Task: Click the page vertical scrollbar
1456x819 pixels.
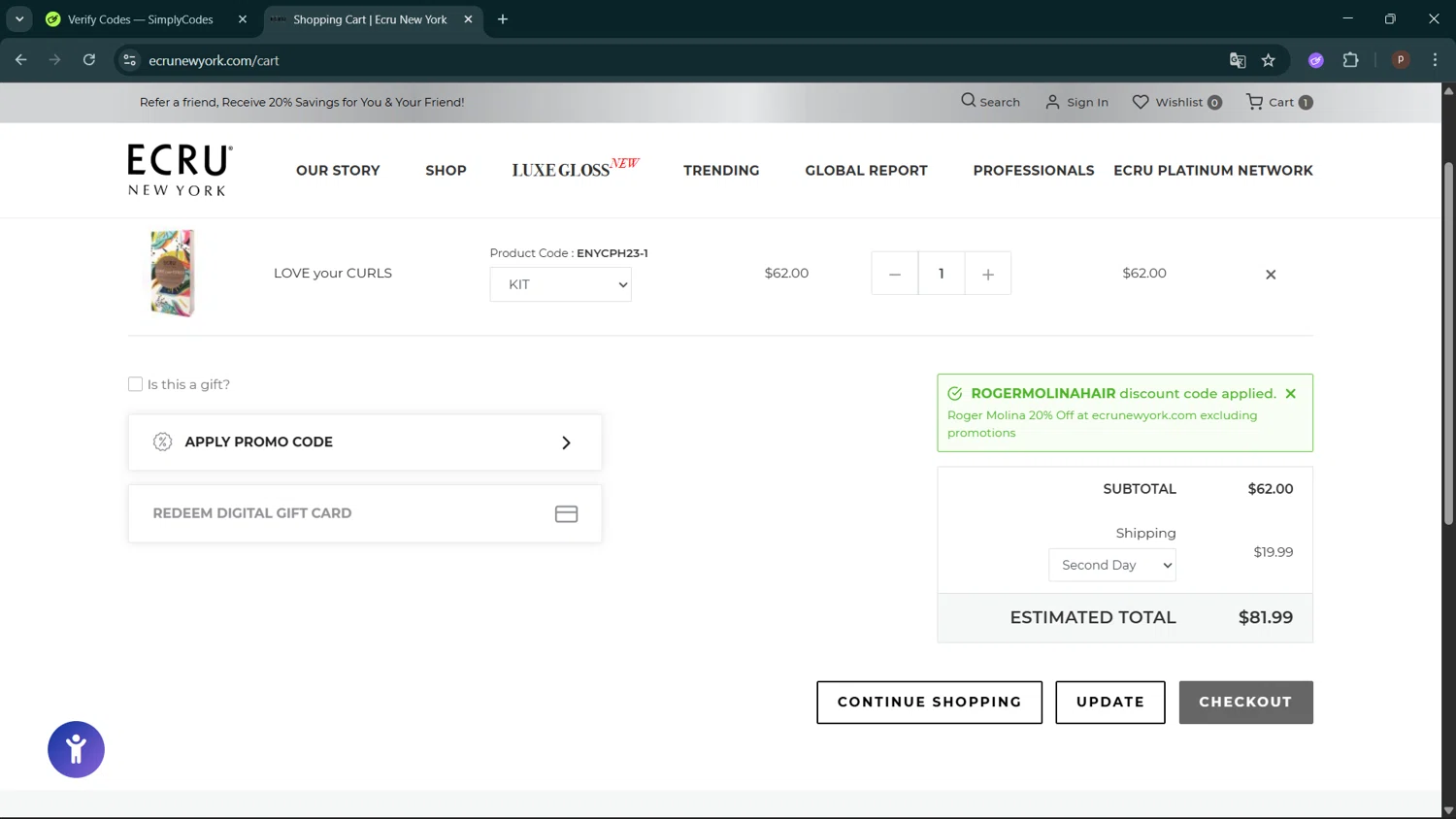Action: [1448, 344]
